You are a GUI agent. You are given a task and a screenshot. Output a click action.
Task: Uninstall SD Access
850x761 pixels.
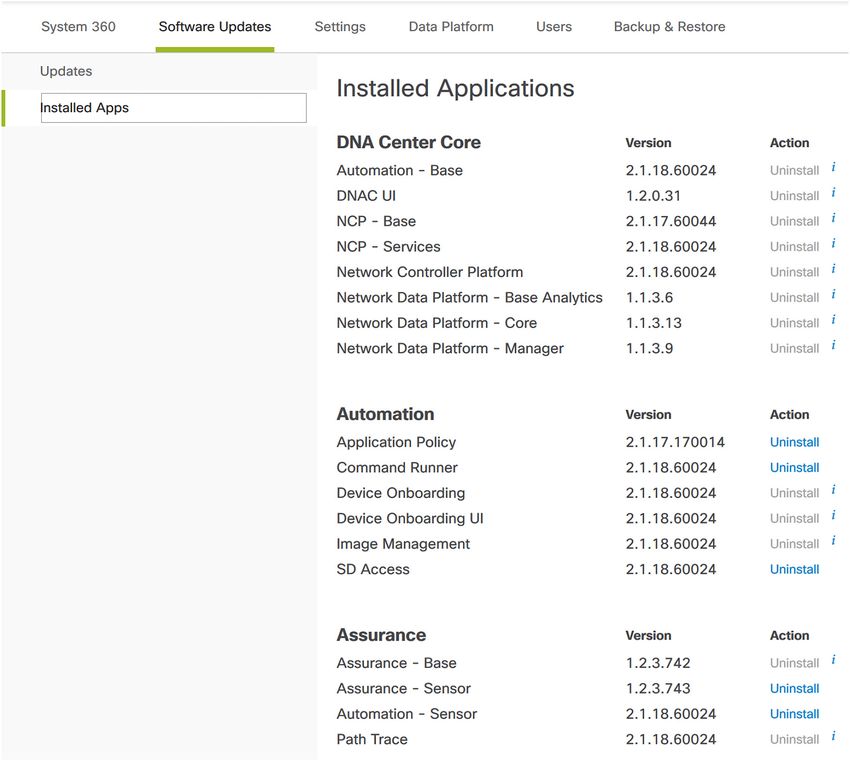click(794, 570)
